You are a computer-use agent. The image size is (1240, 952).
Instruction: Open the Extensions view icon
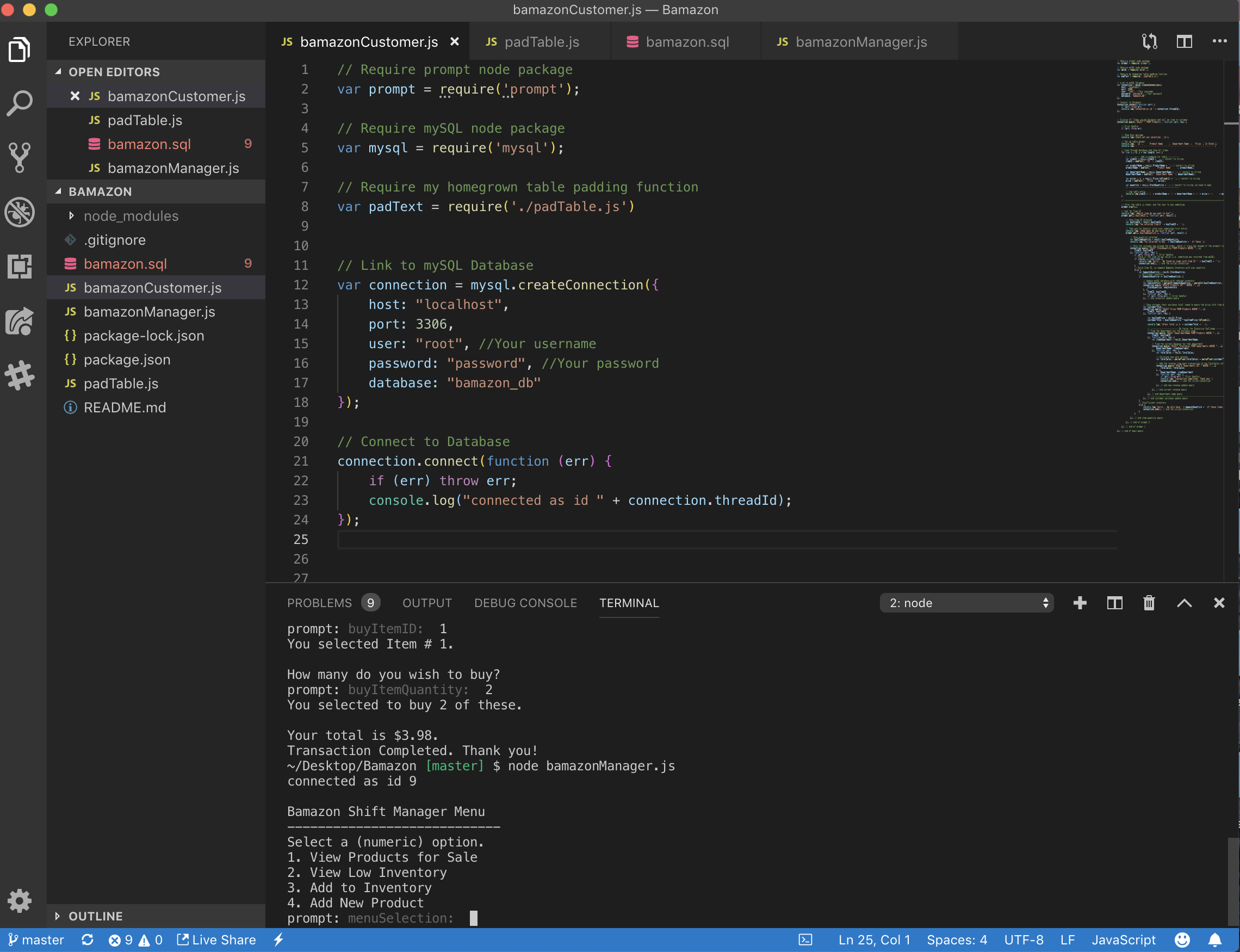tap(20, 266)
